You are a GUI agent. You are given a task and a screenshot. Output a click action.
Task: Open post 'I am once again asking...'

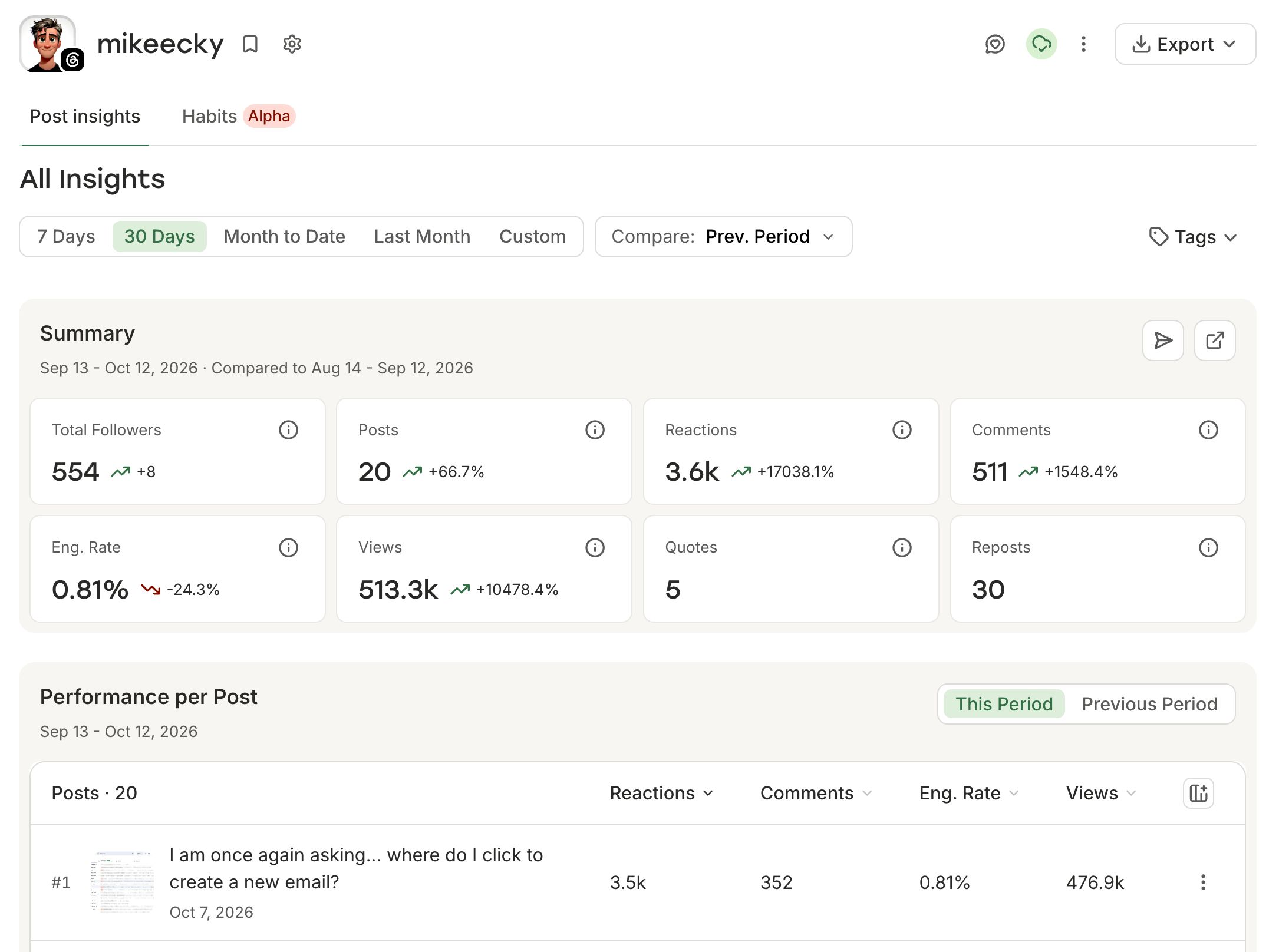(356, 868)
